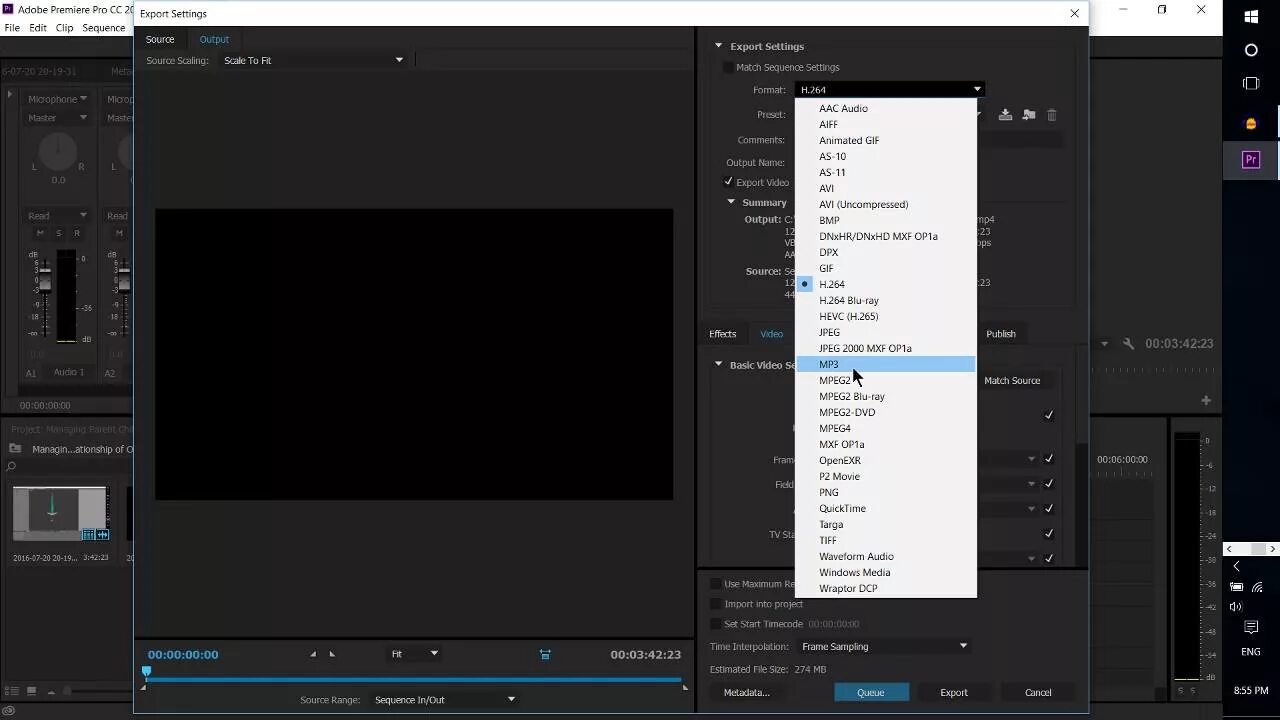Image resolution: width=1280 pixels, height=720 pixels.
Task: Choose HEVC (H.265) format option
Action: (886, 316)
